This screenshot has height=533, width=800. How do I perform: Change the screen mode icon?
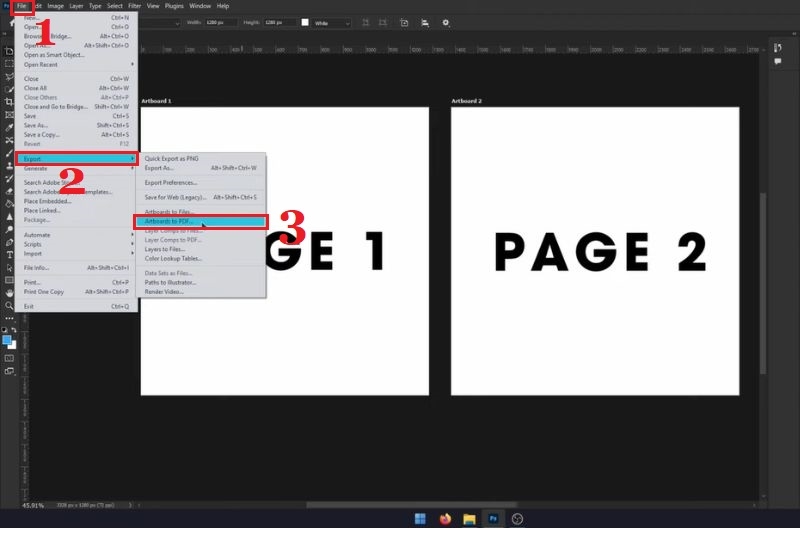(9, 371)
